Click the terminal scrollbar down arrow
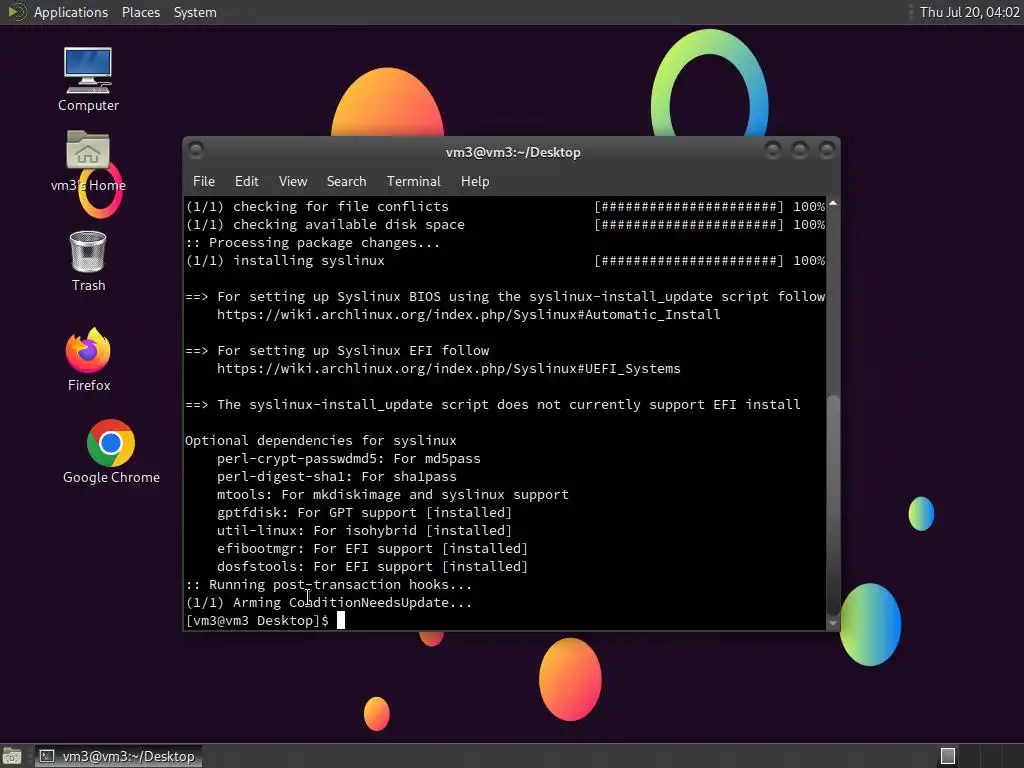 click(x=833, y=624)
